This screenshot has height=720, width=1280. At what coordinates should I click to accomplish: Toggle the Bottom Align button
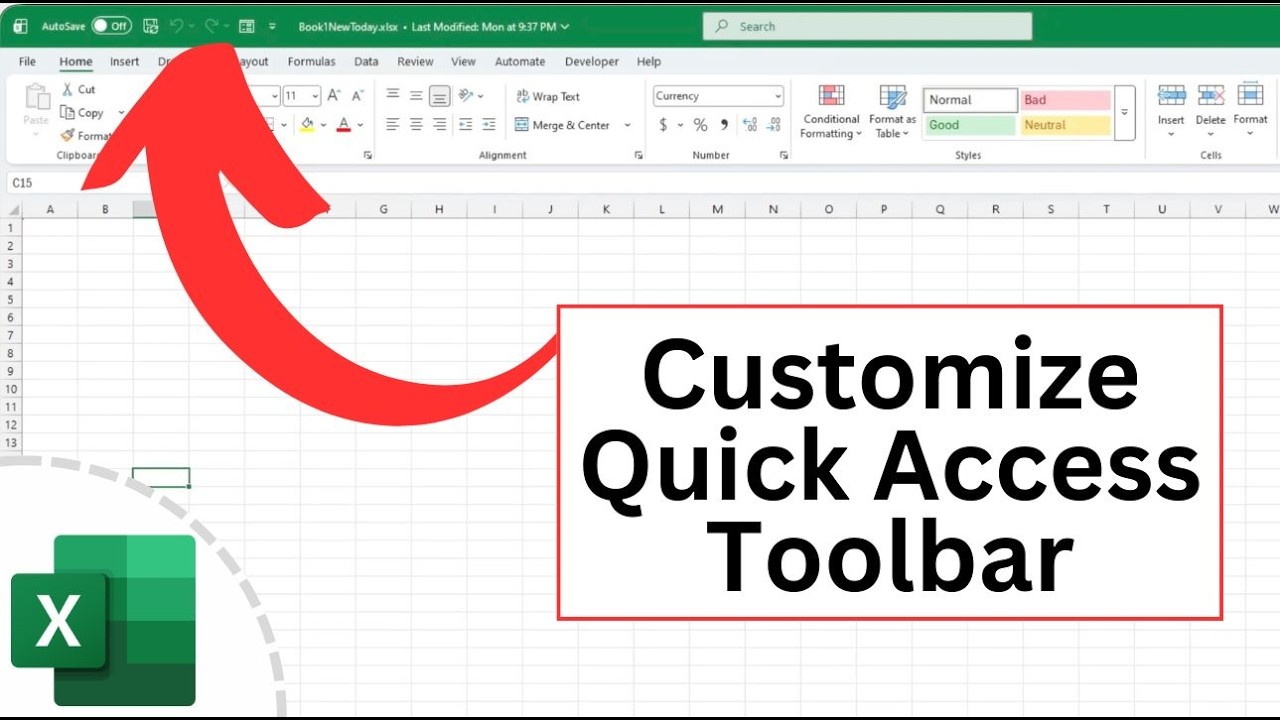coord(440,96)
